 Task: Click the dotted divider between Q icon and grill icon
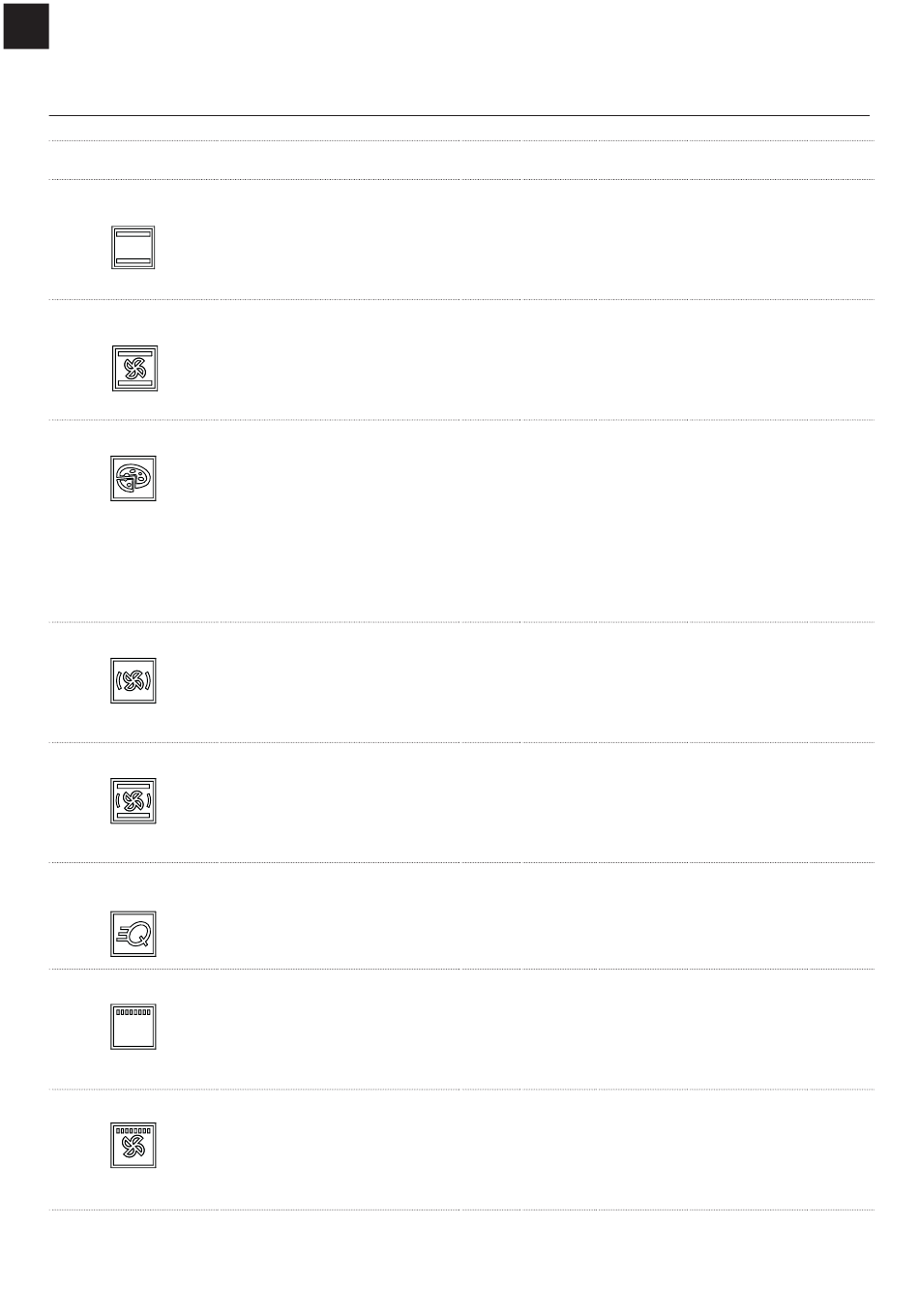461,969
